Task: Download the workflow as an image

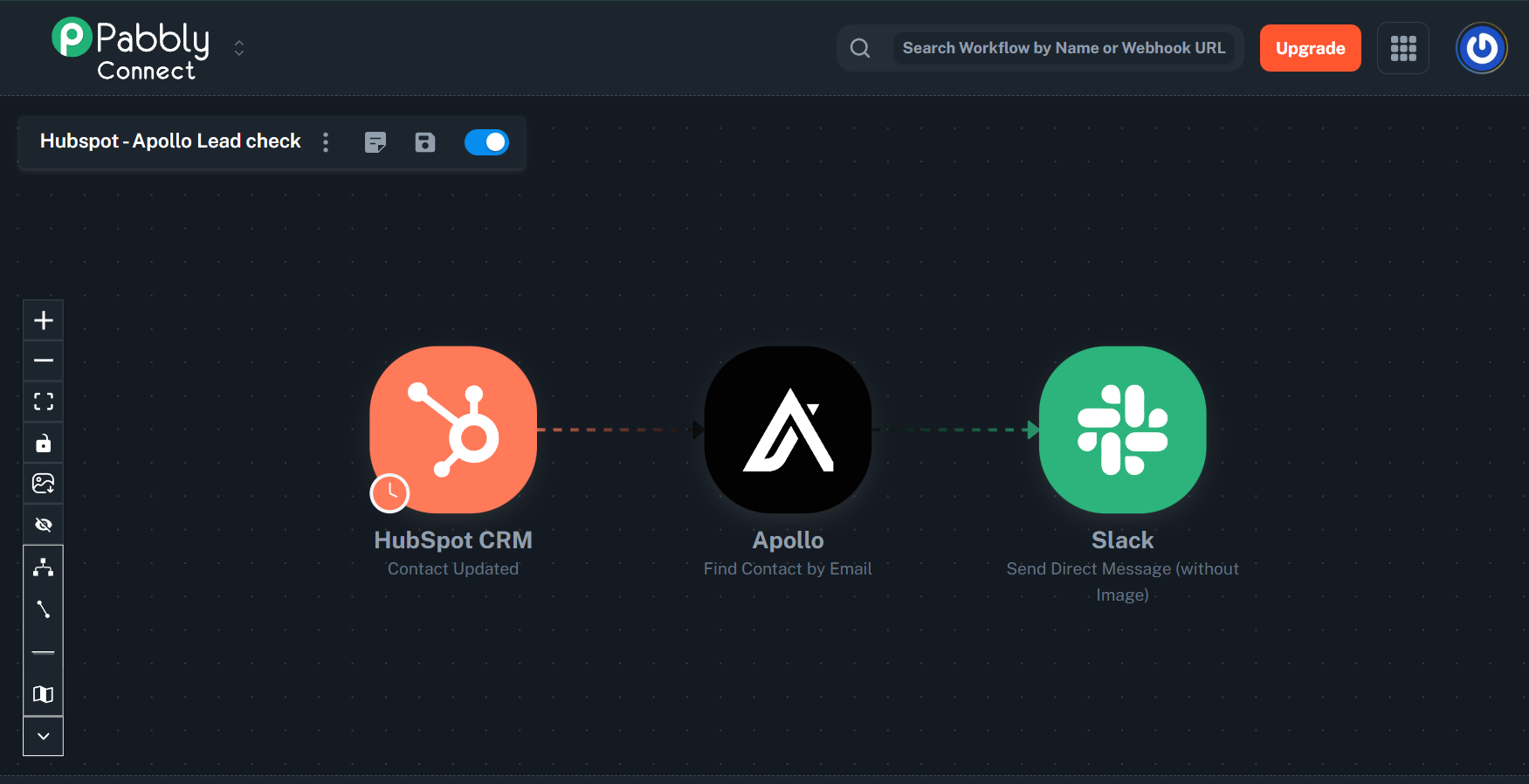Action: point(43,484)
